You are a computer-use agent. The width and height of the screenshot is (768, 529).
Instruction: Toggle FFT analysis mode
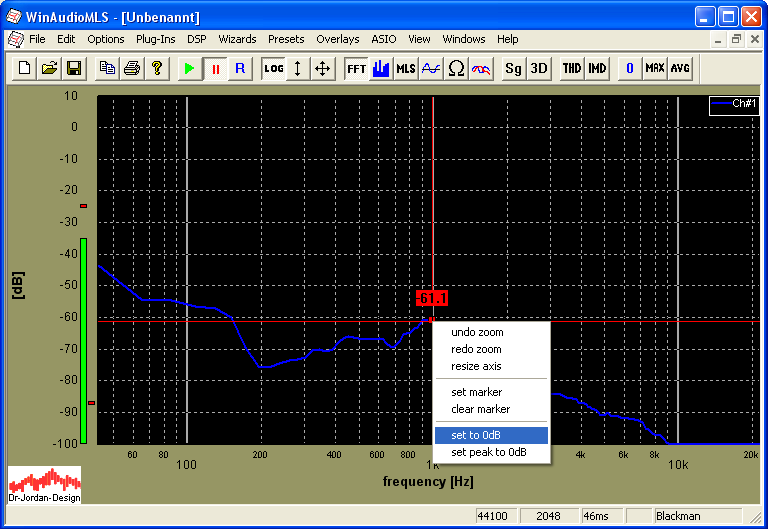click(x=356, y=69)
